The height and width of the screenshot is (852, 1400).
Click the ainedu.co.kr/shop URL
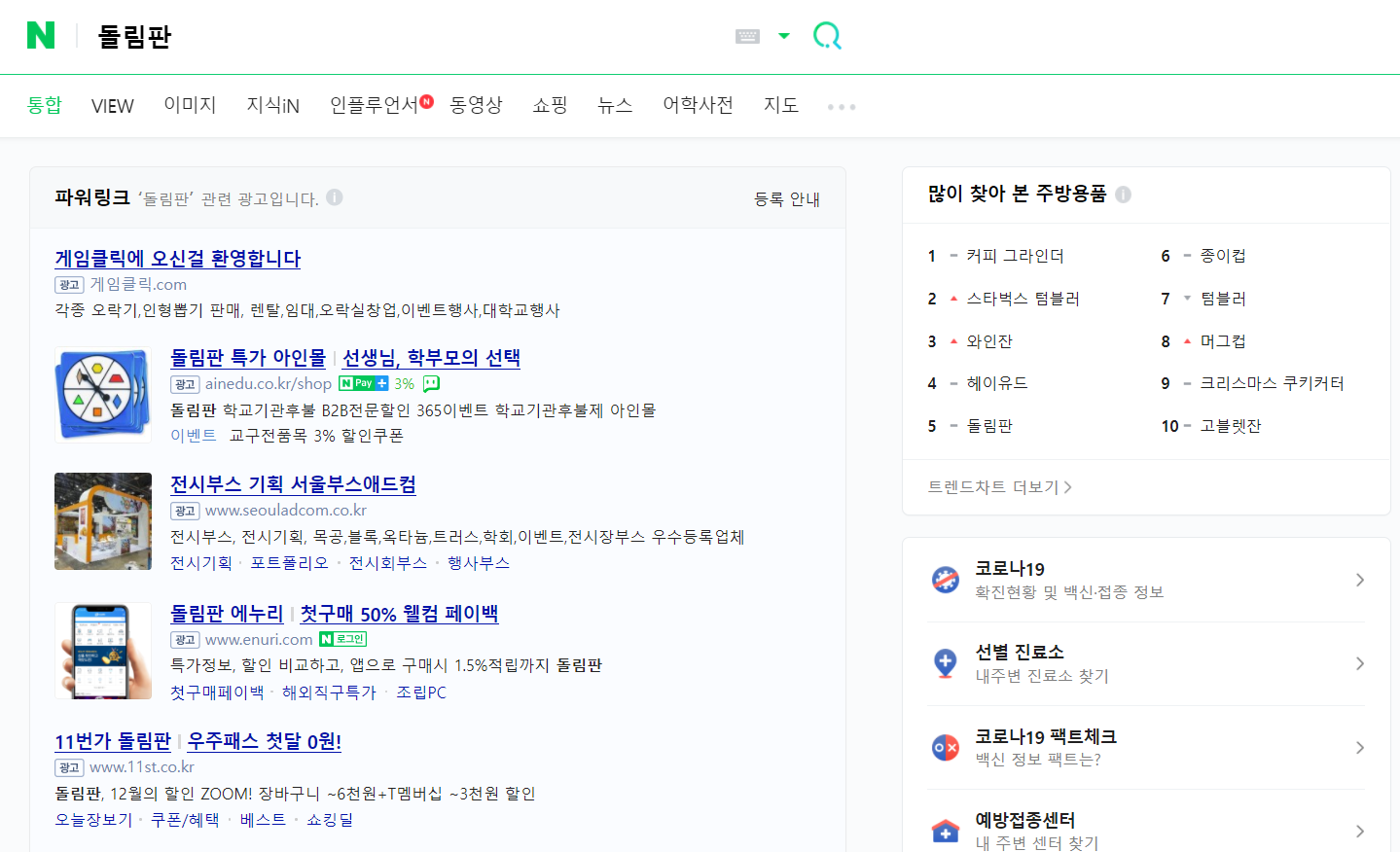[x=269, y=384]
